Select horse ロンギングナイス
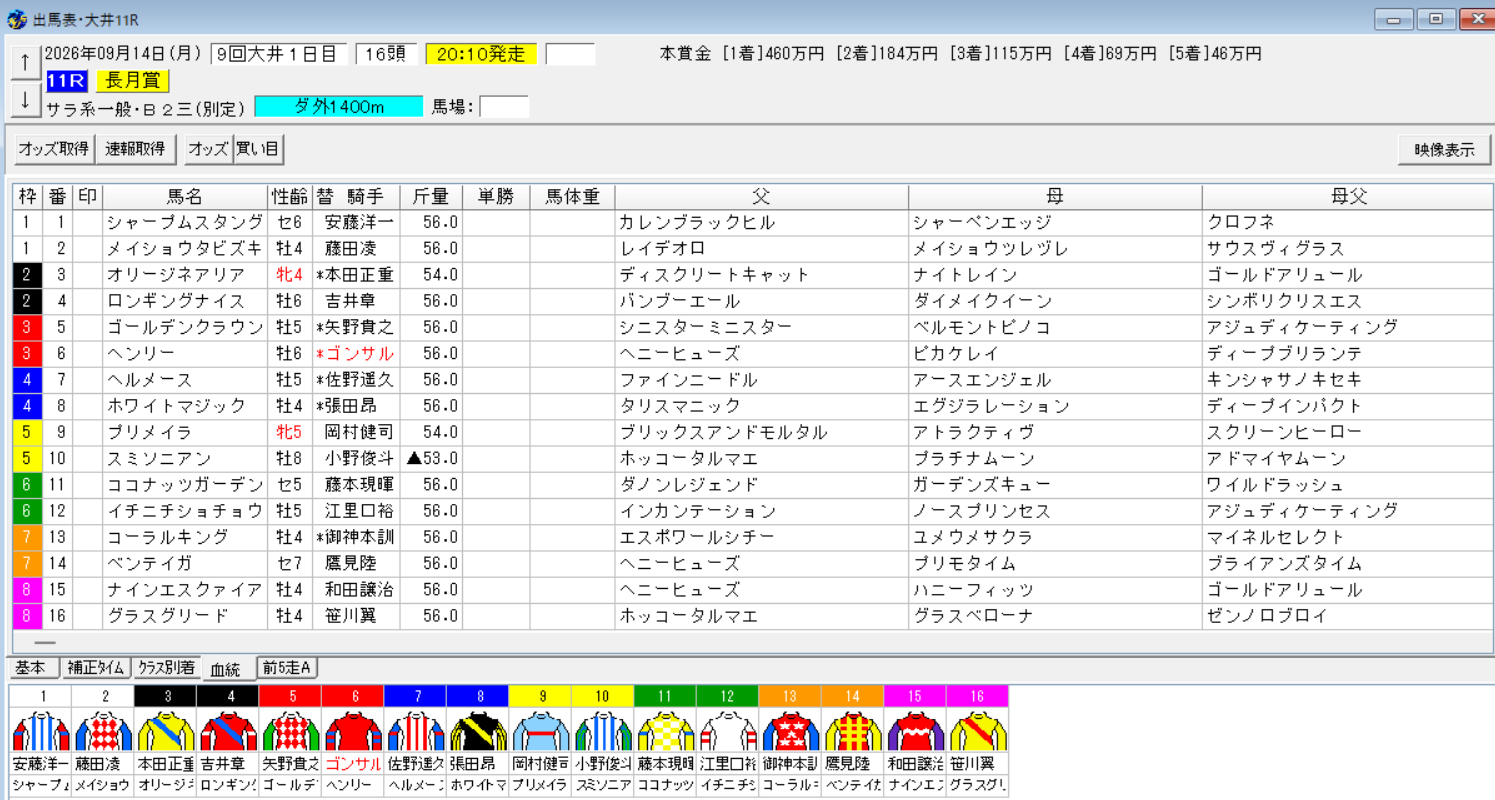Viewport: 1495px width, 800px height. point(175,301)
